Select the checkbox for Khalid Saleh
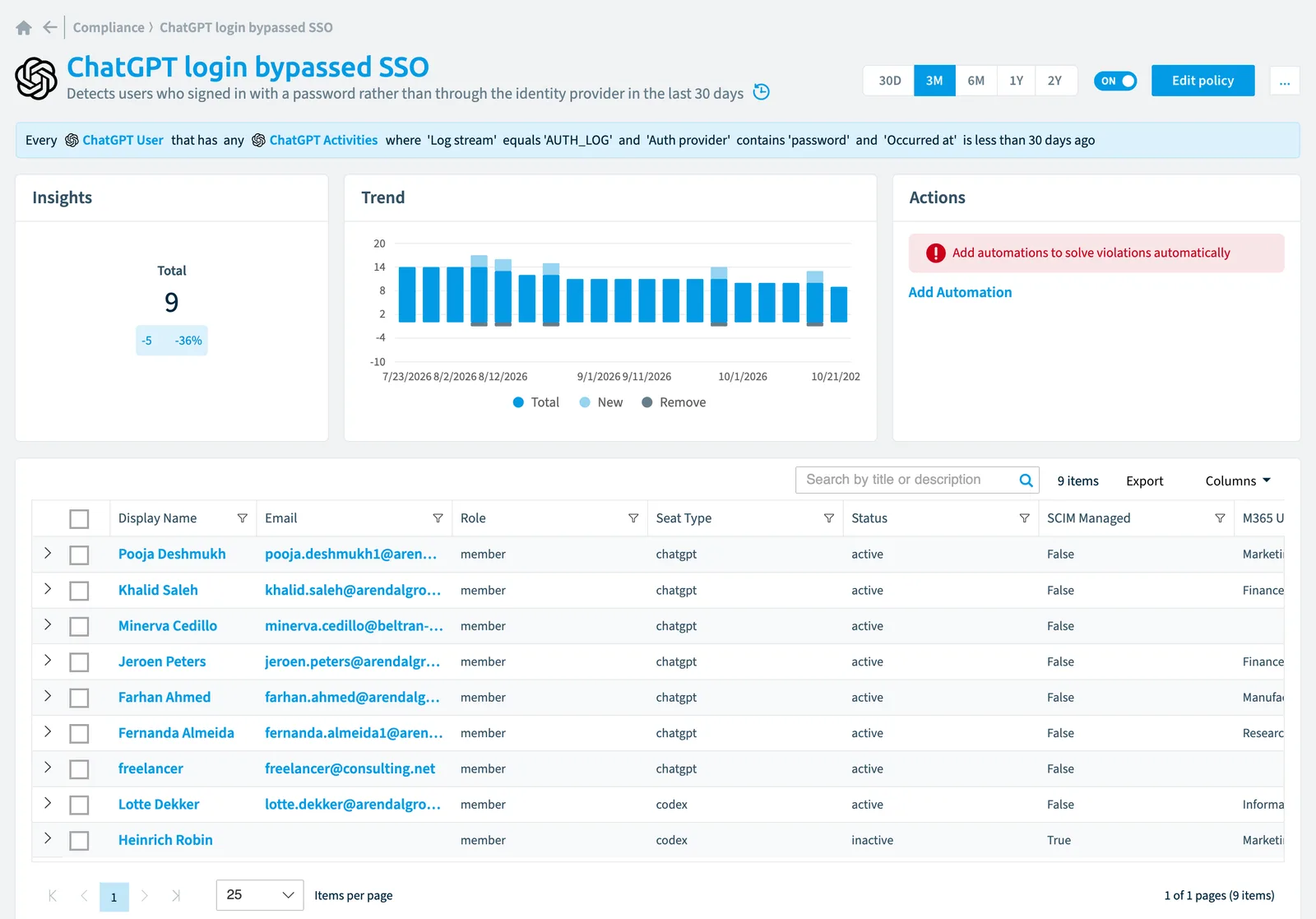 (79, 591)
